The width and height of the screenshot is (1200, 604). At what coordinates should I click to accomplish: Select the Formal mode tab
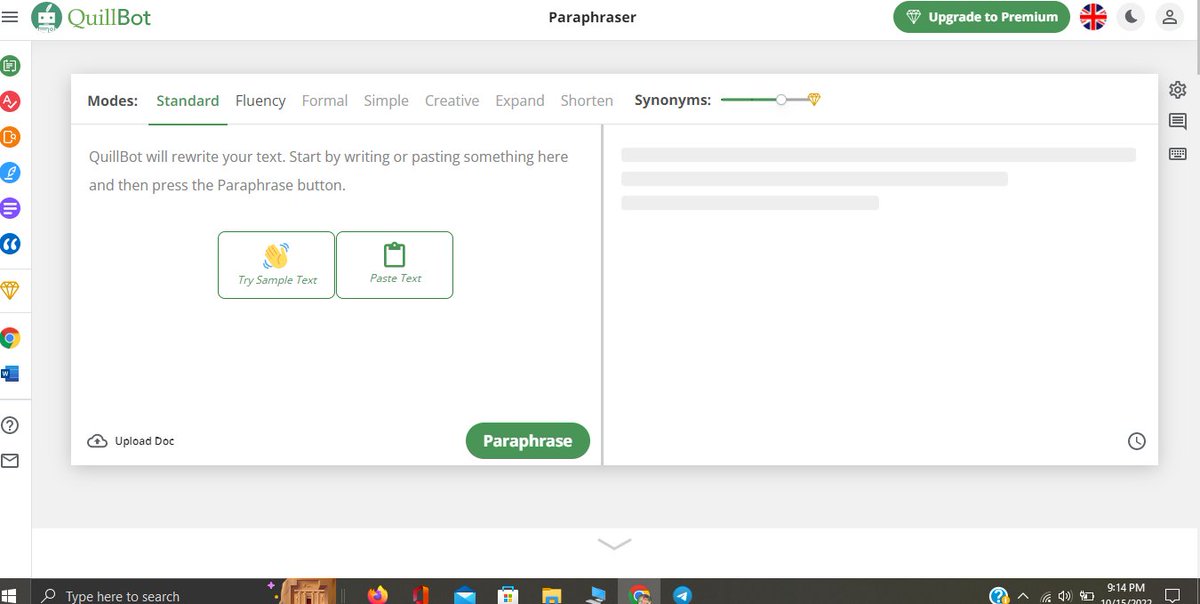pos(325,101)
